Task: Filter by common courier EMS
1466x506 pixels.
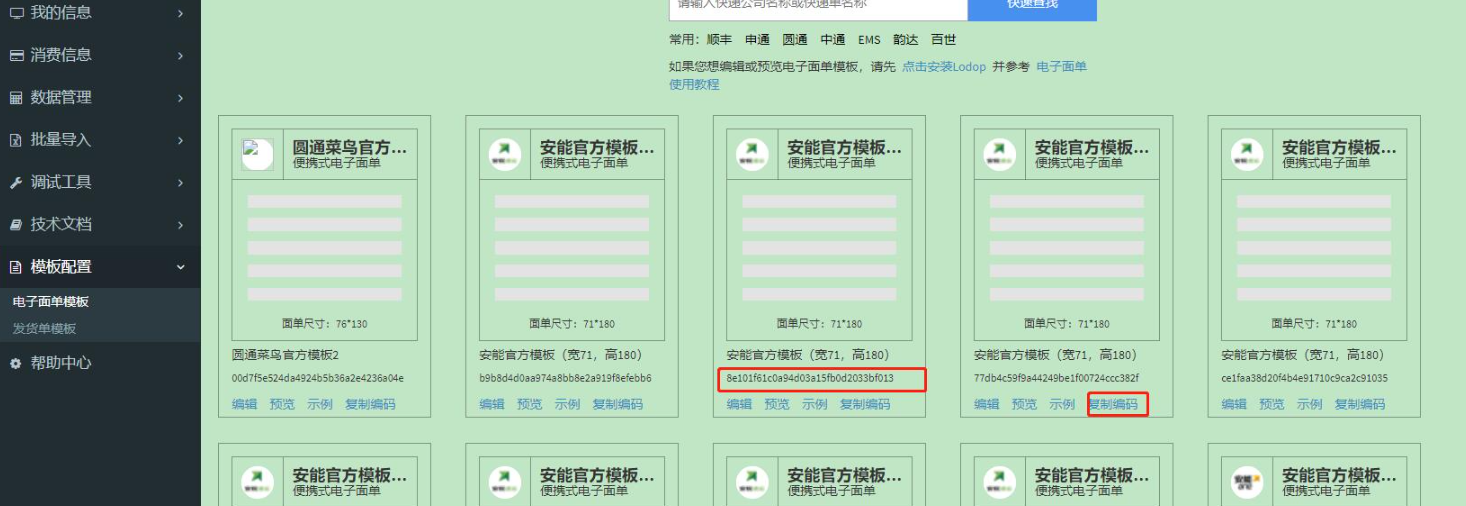Action: [x=869, y=40]
